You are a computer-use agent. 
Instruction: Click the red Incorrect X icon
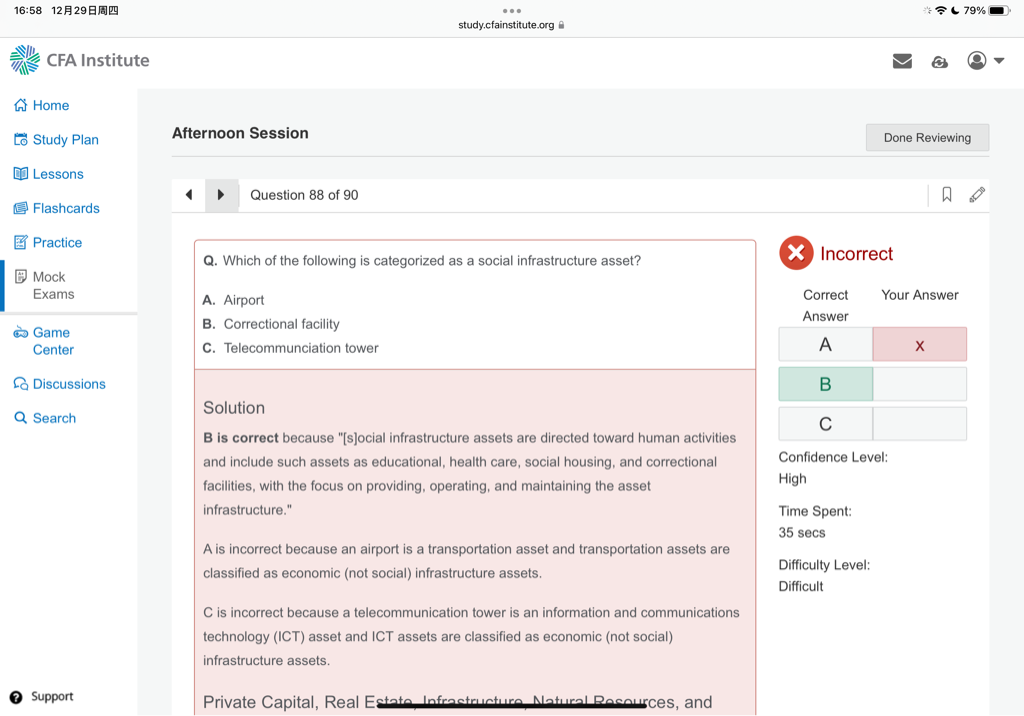pyautogui.click(x=796, y=253)
